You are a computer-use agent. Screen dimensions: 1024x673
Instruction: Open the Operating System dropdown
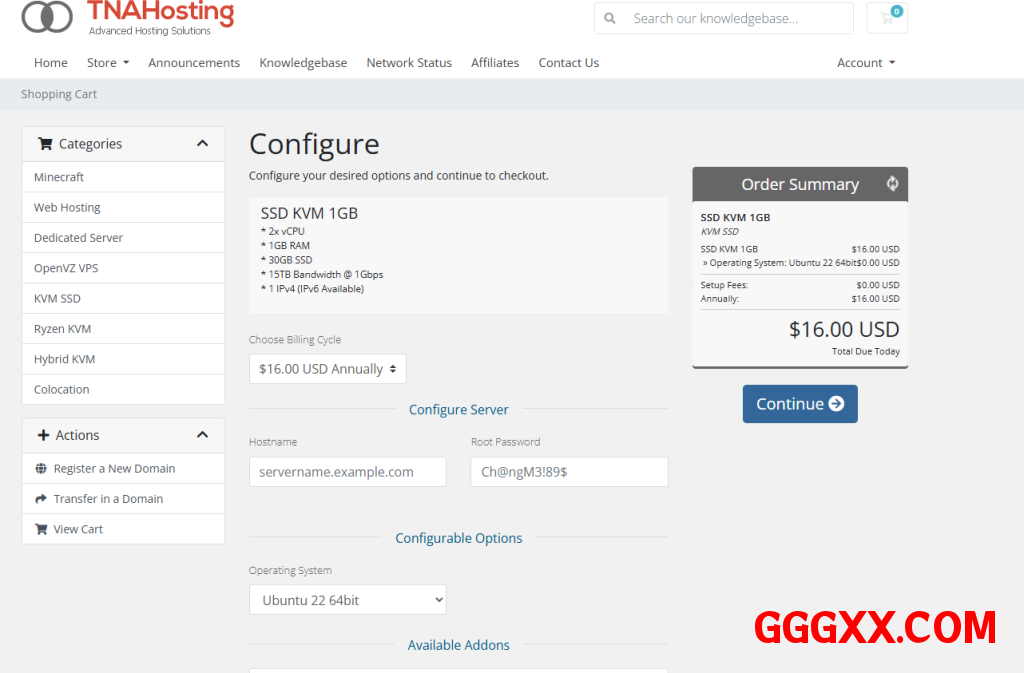[x=347, y=600]
